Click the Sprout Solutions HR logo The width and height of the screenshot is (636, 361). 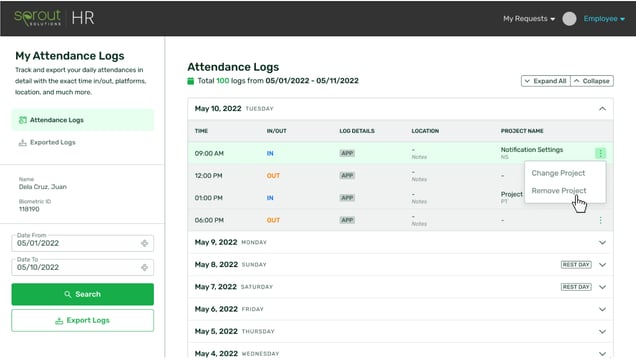[x=54, y=18]
